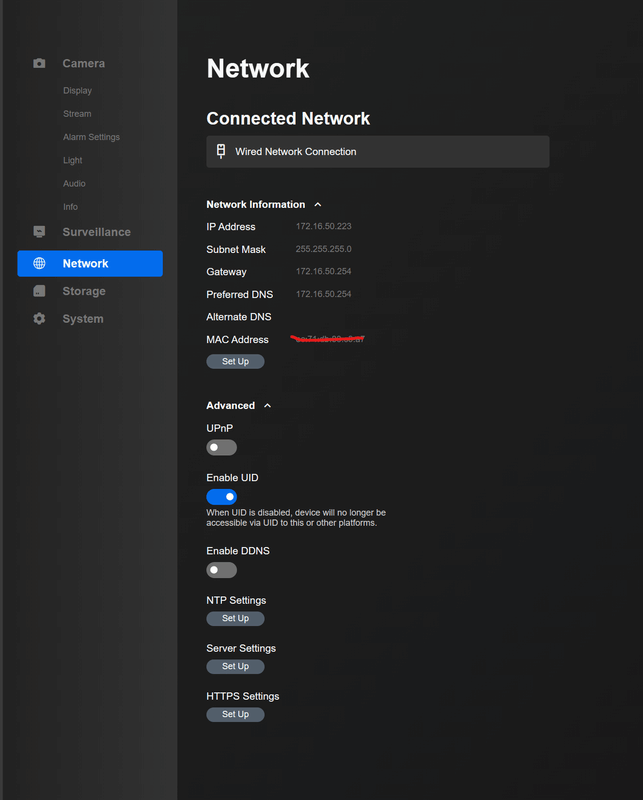Collapse the Advanced section chevron
Screen dimensions: 643x800
pos(267,406)
